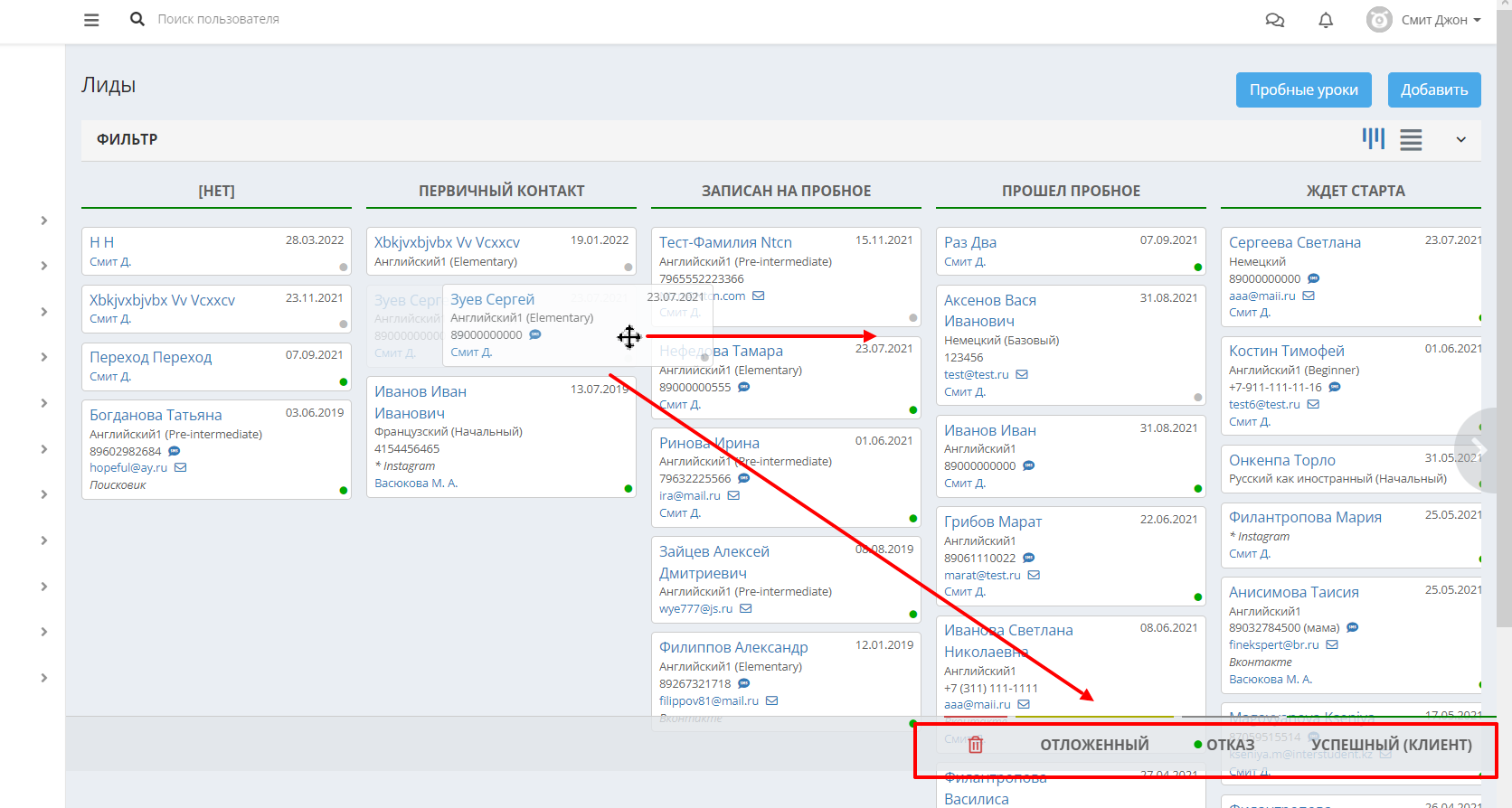Click SMS icon next to 89061110022
The width and height of the screenshot is (1512, 808).
1029,558
